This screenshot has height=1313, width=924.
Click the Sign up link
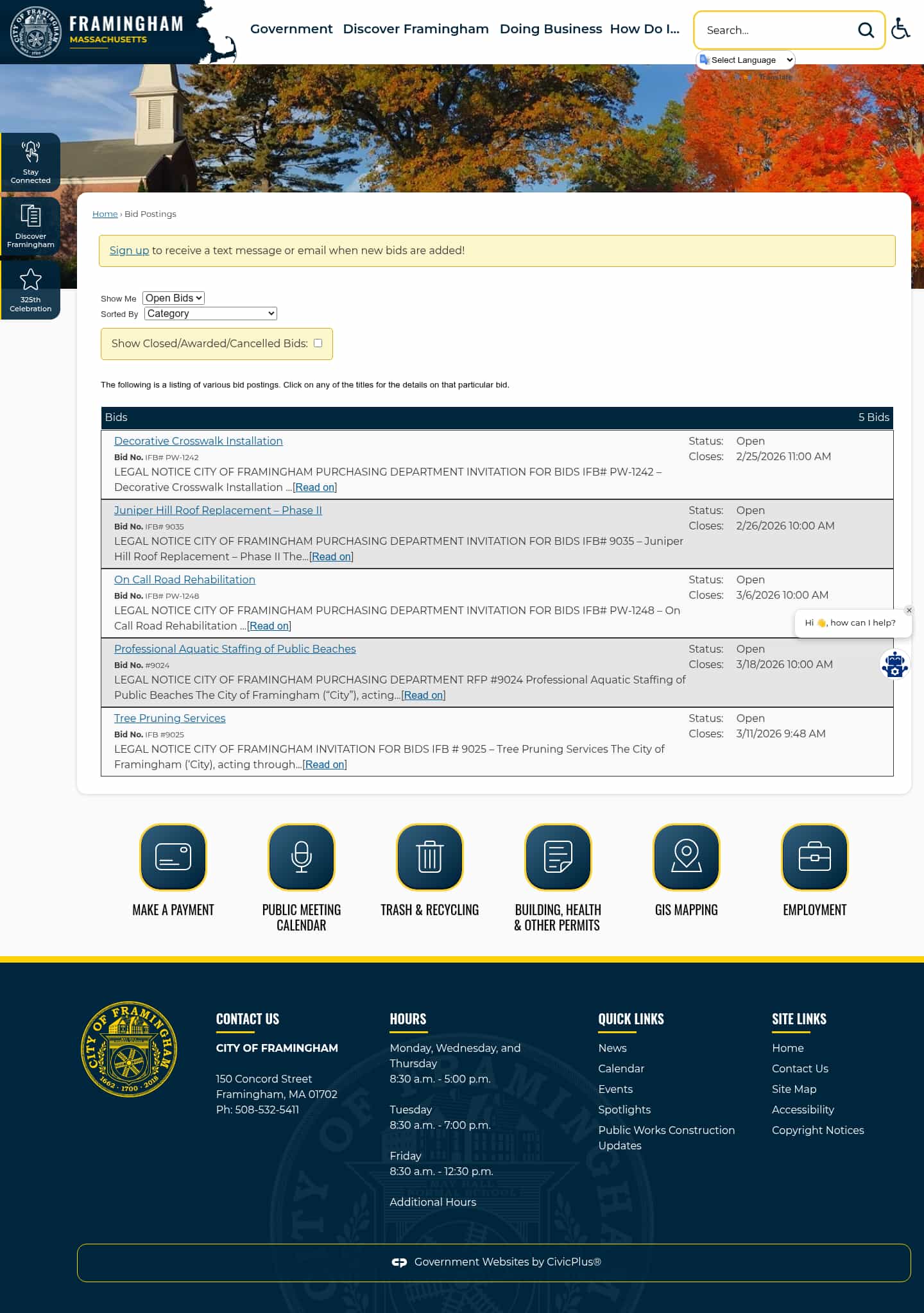(129, 250)
